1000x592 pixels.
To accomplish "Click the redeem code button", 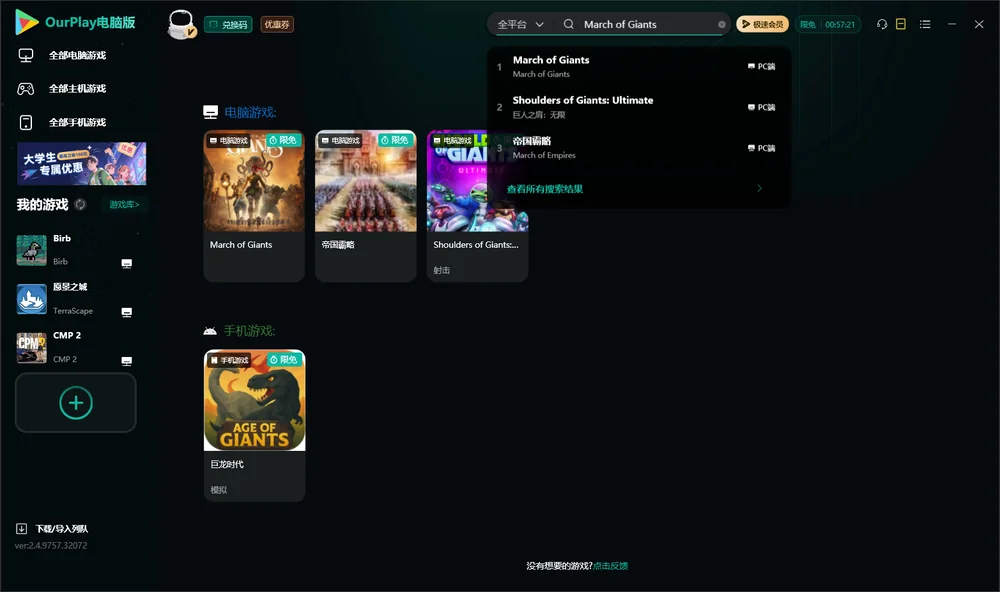I will coord(228,24).
